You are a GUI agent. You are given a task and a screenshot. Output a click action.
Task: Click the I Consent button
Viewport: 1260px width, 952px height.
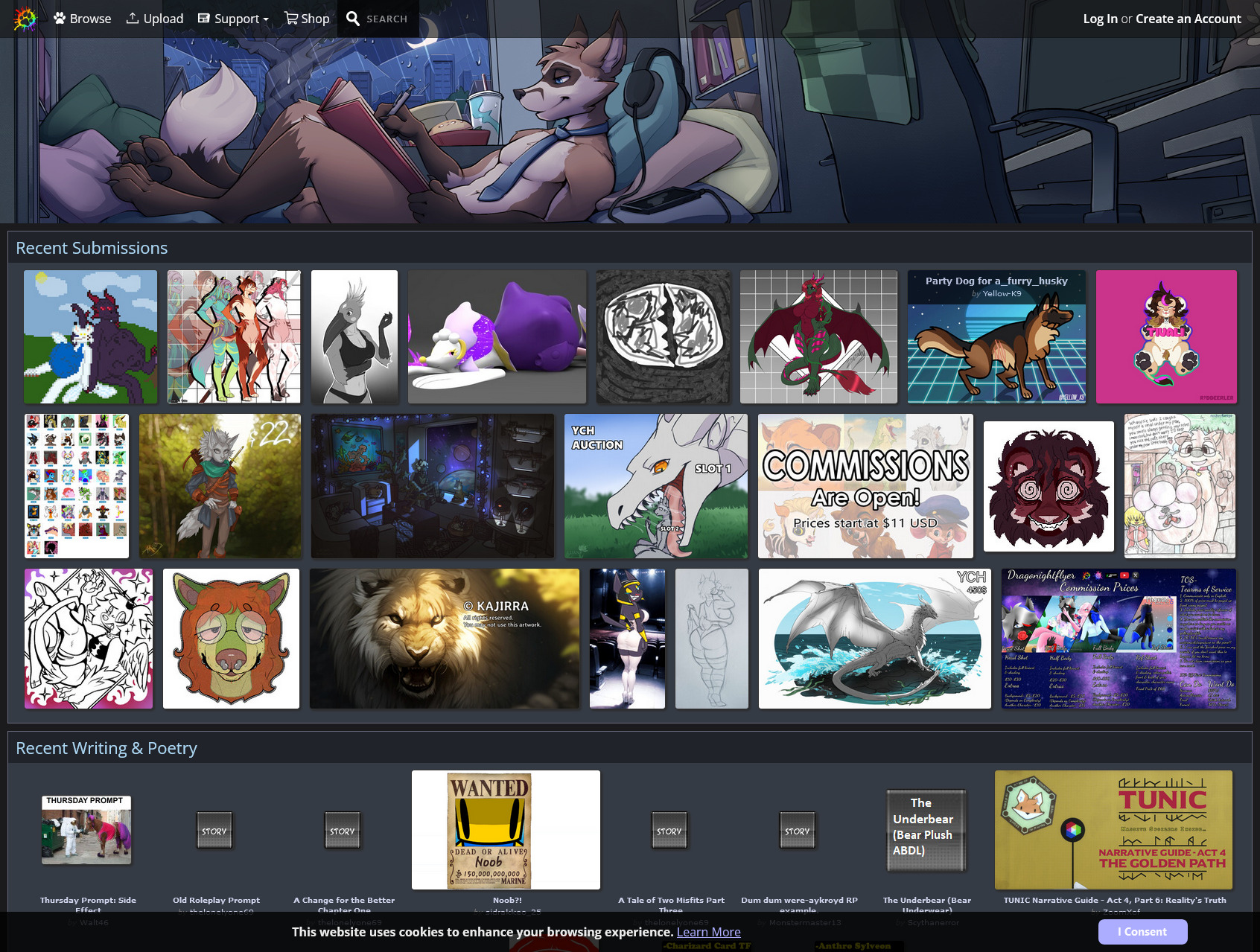pyautogui.click(x=1142, y=932)
